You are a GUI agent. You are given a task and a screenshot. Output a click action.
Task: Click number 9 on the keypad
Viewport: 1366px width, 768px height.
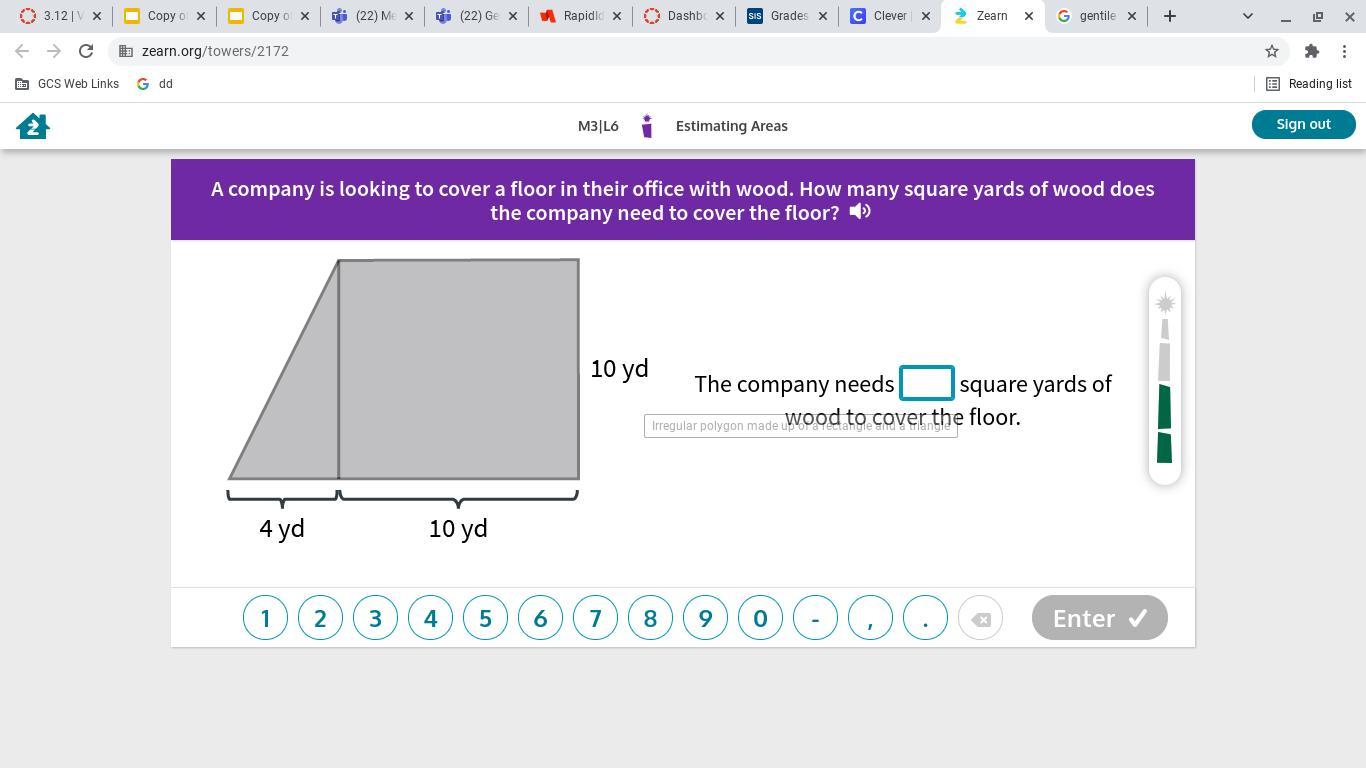click(705, 619)
